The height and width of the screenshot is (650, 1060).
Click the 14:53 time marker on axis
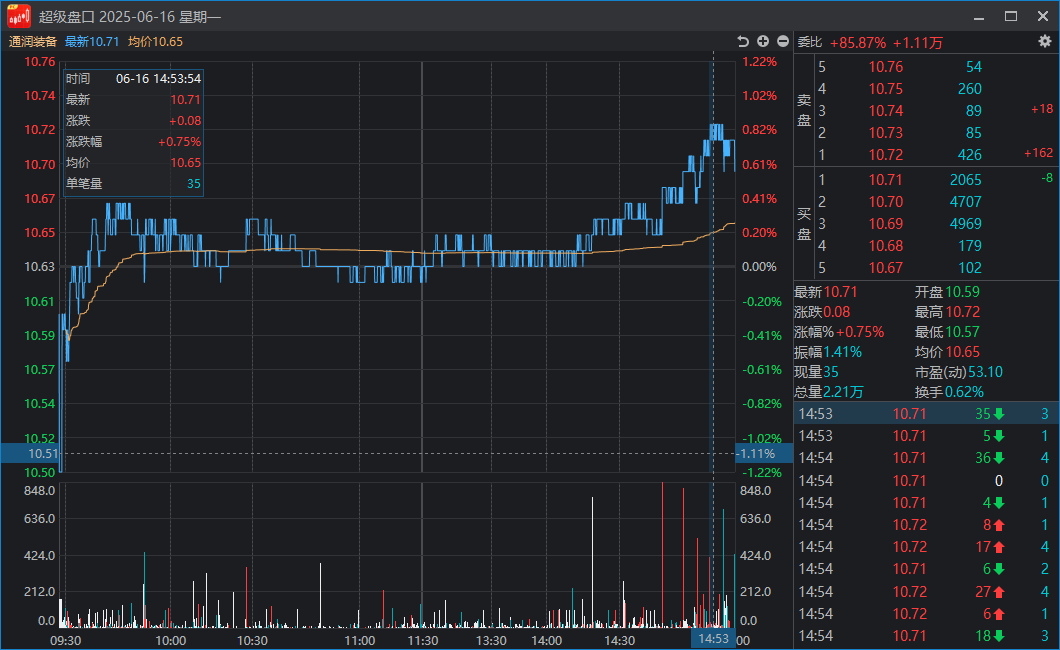[x=713, y=639]
